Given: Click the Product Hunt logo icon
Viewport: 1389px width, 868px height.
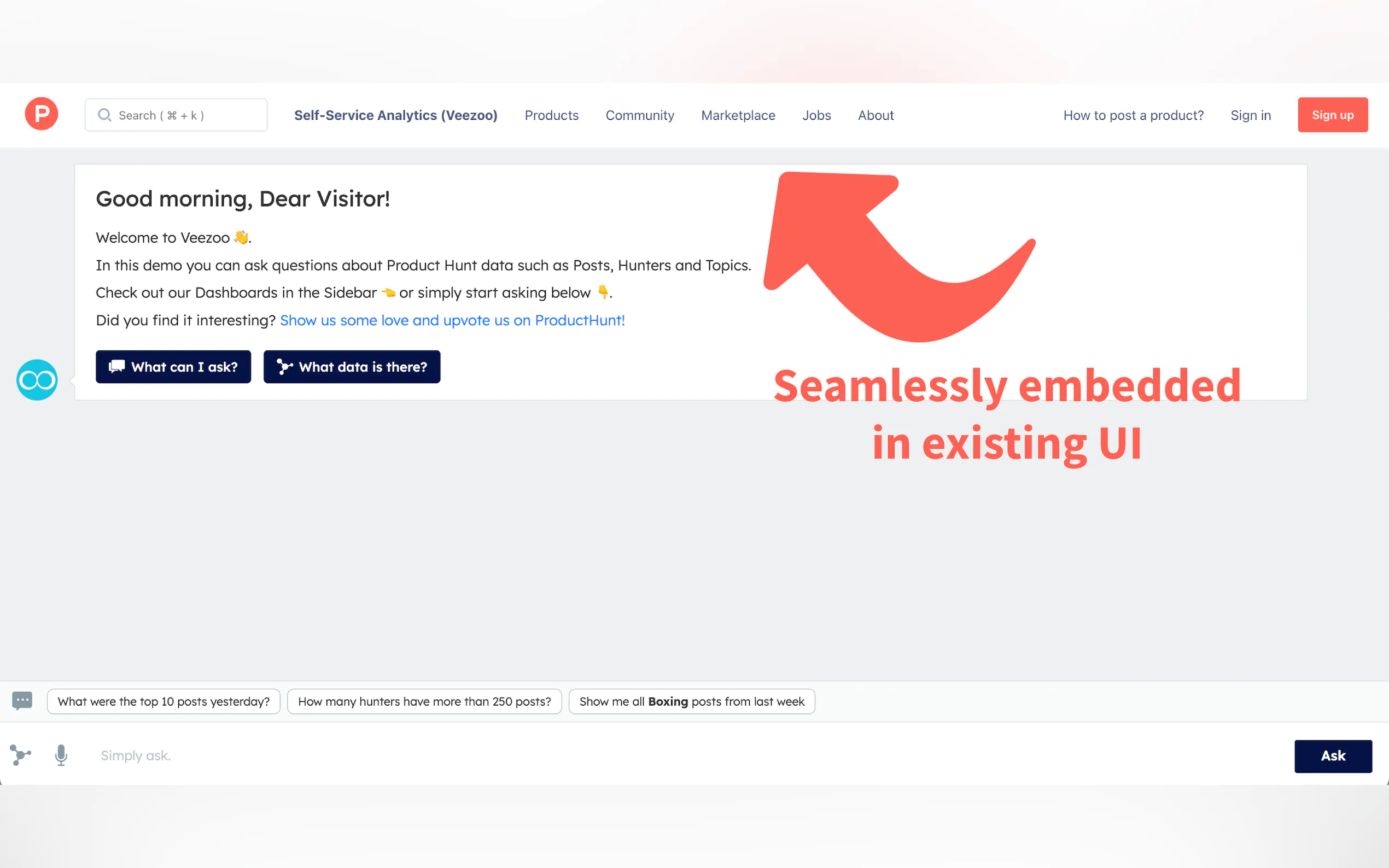Looking at the screenshot, I should (42, 114).
